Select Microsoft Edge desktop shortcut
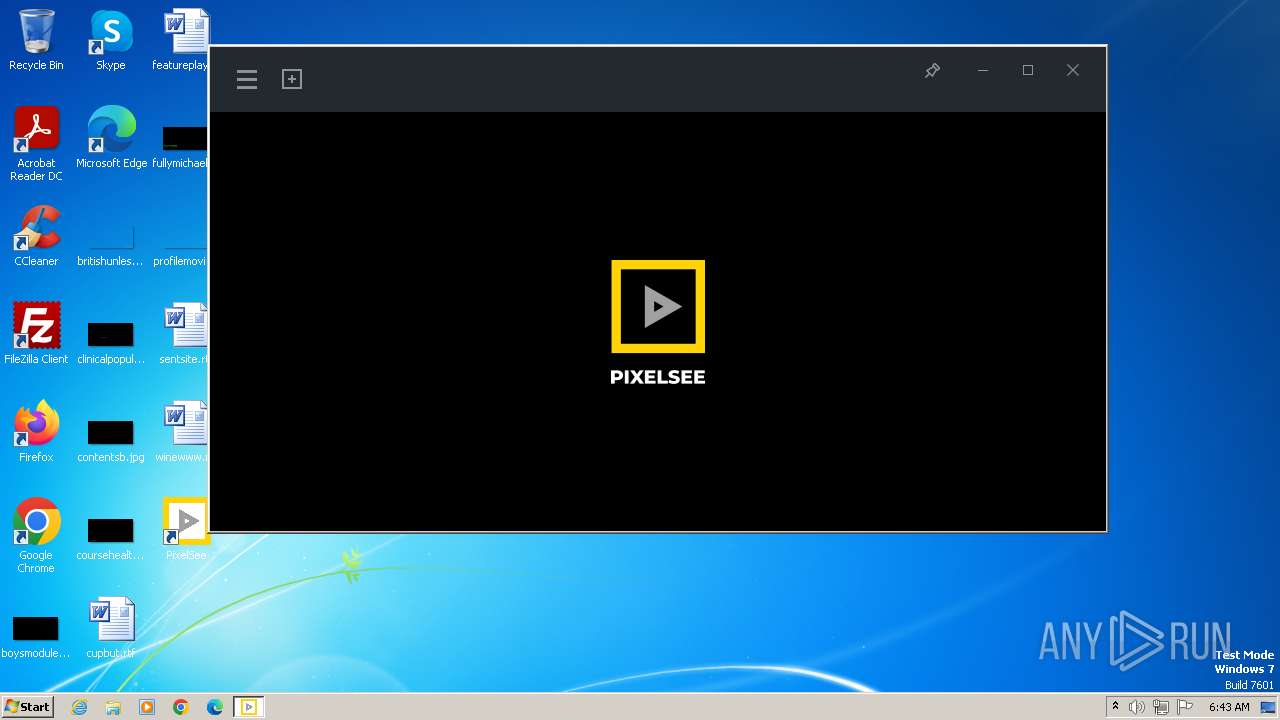 111,138
